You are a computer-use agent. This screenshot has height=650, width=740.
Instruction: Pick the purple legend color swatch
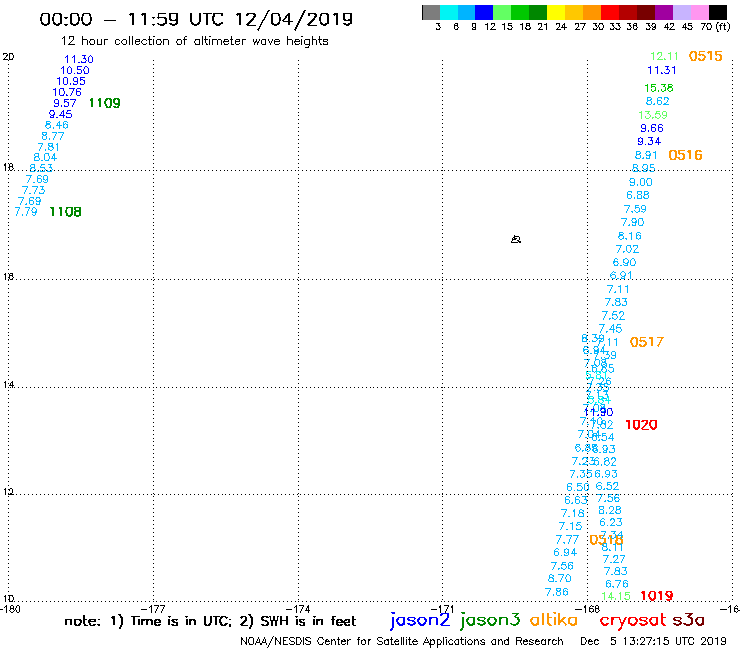coord(663,12)
